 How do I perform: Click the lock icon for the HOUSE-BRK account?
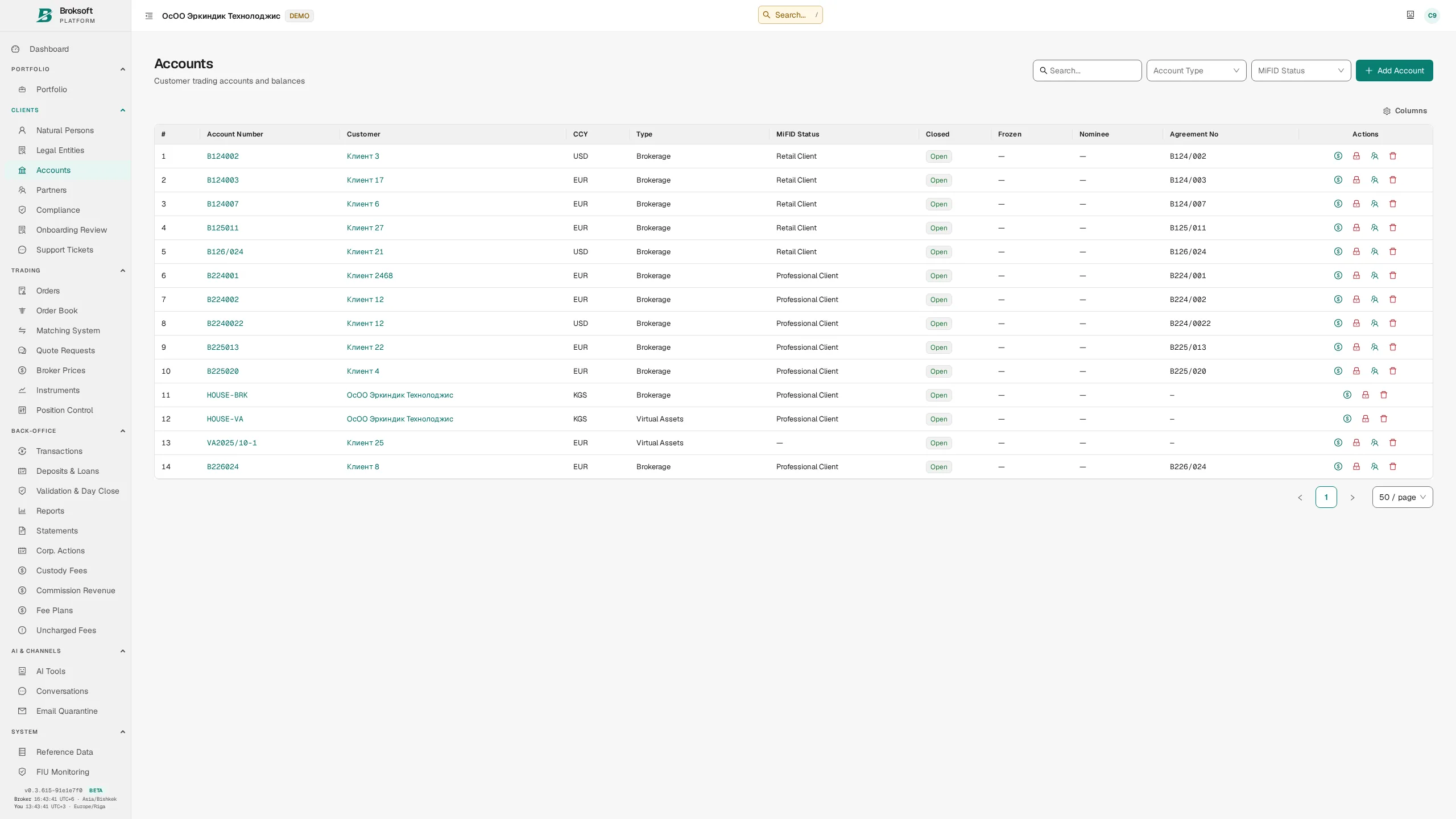point(1365,395)
